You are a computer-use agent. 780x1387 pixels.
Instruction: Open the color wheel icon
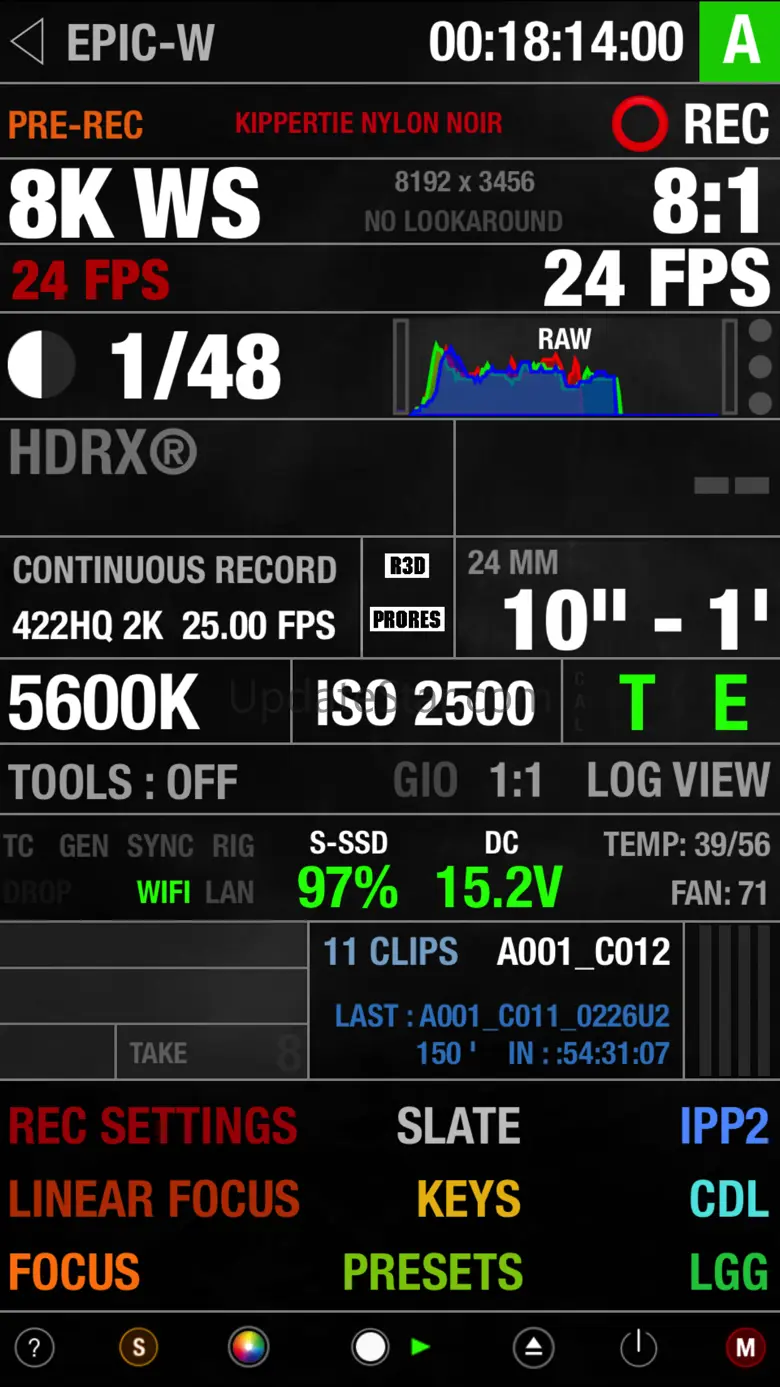coord(248,1348)
